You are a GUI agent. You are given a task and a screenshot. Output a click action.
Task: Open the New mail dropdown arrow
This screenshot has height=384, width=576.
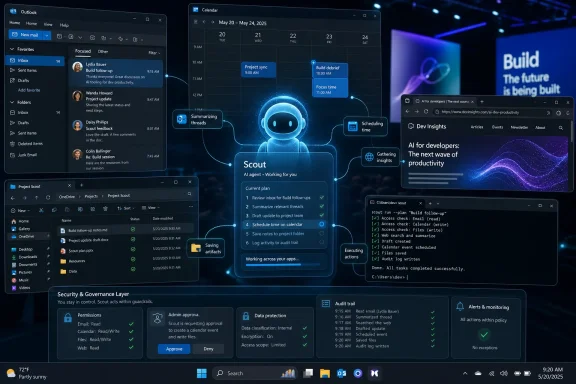(x=47, y=35)
